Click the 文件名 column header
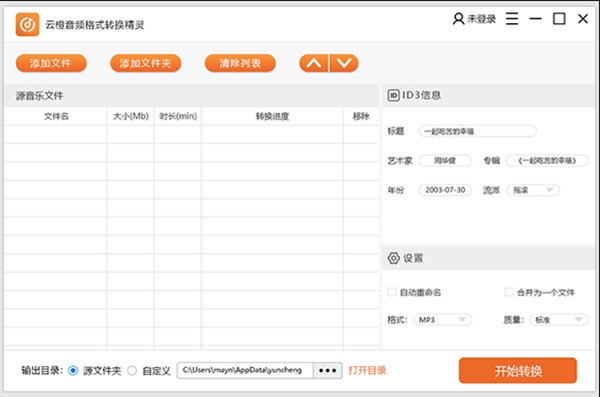The image size is (600, 397). (x=56, y=116)
